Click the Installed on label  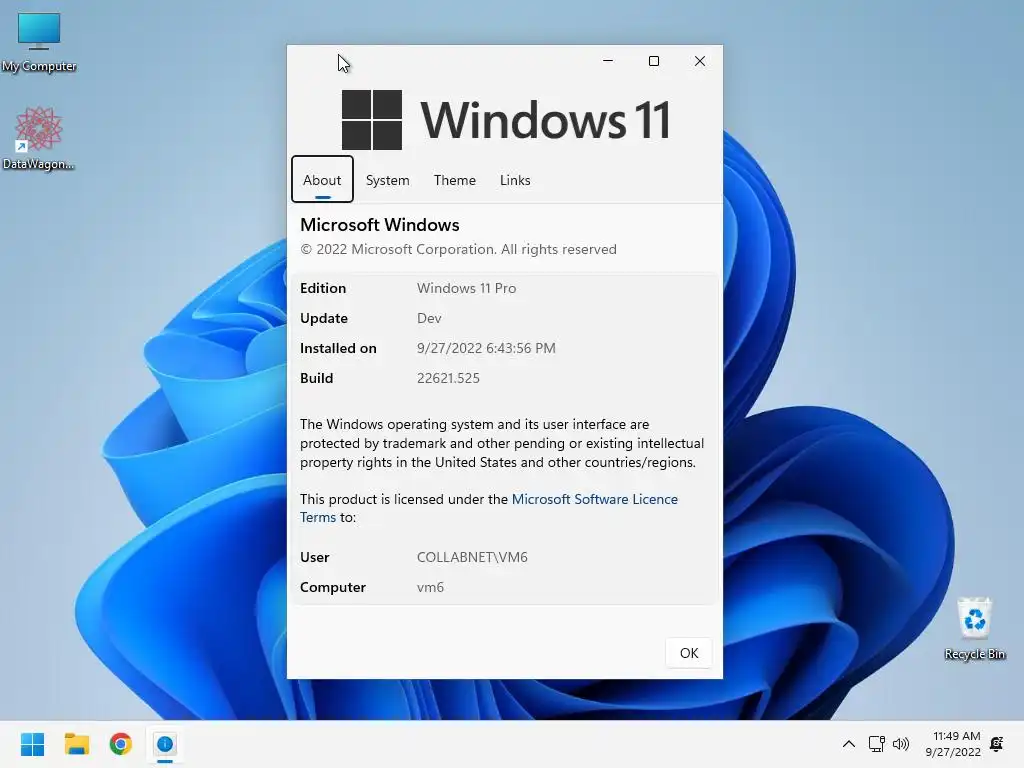click(338, 348)
